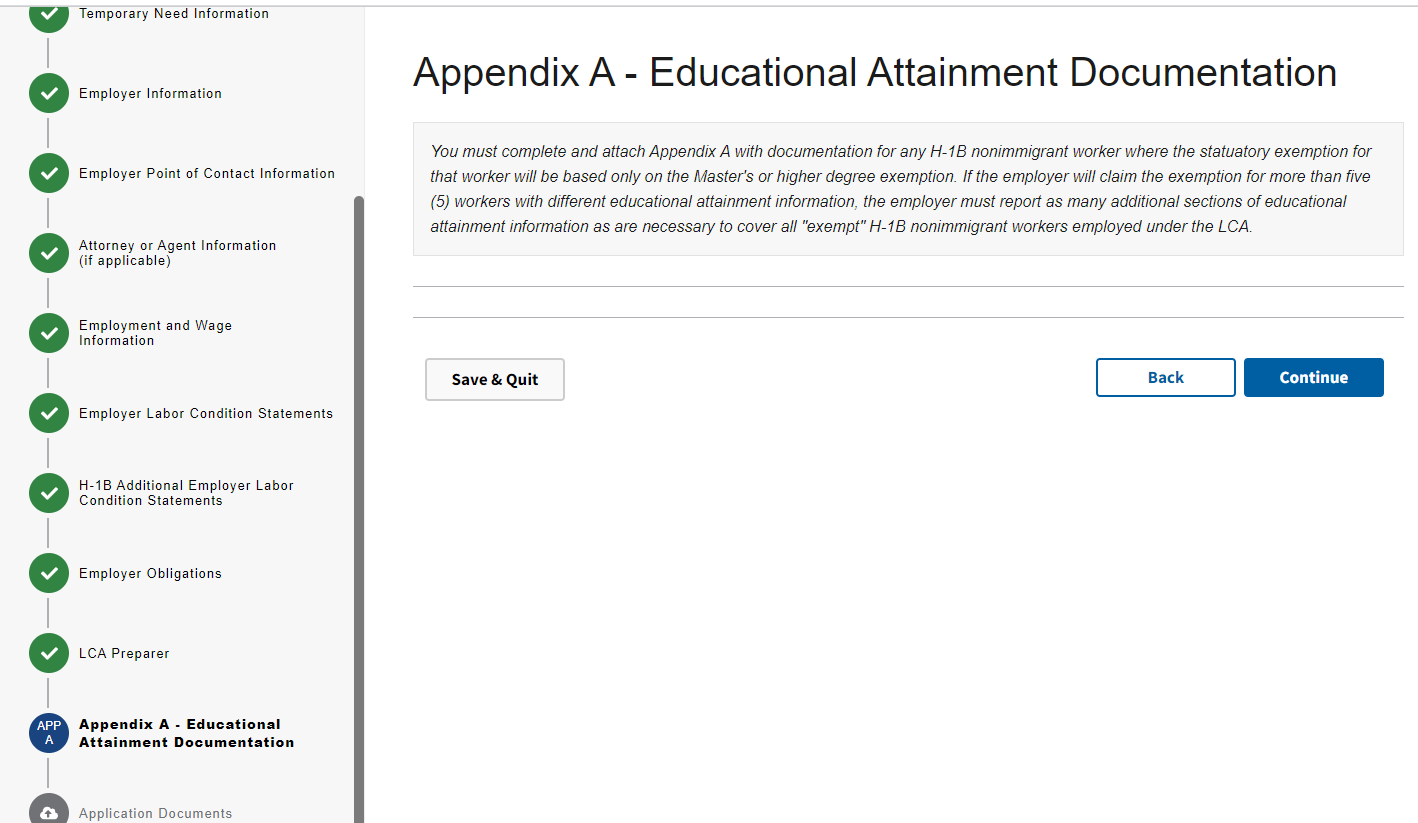
Task: Click the Attorney or Agent Information checkmark icon
Action: pos(49,253)
